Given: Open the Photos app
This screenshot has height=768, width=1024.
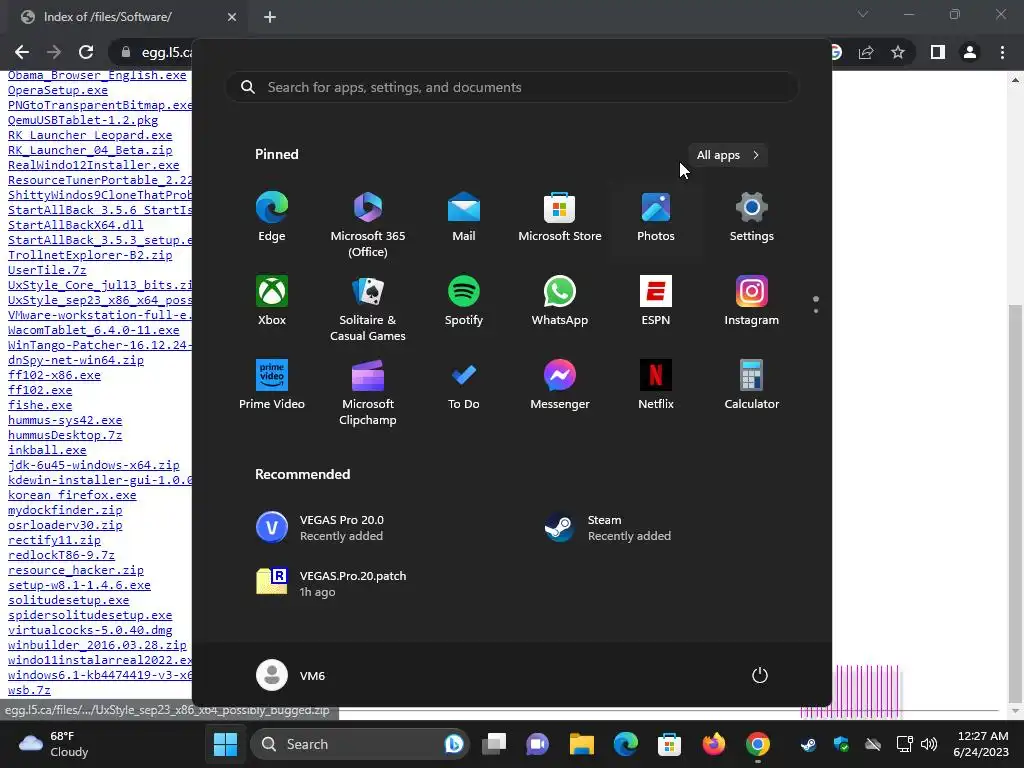Looking at the screenshot, I should pyautogui.click(x=656, y=217).
